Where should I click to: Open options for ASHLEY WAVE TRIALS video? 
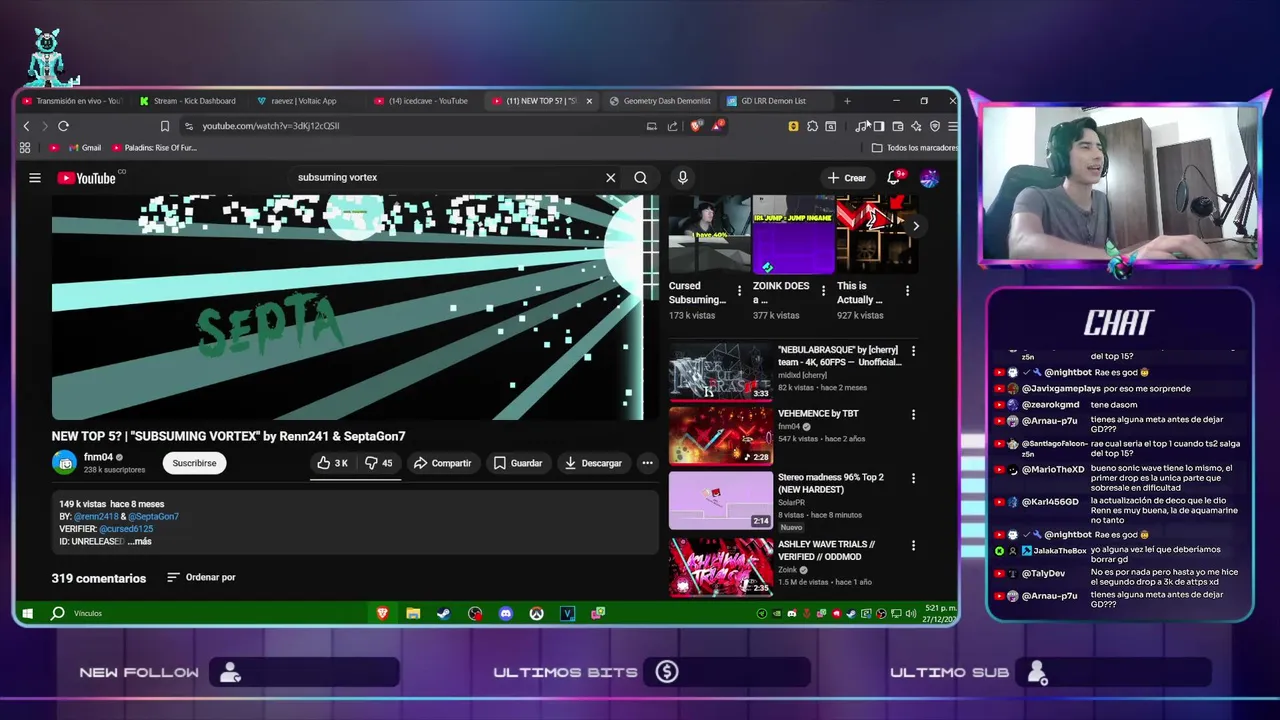point(913,545)
